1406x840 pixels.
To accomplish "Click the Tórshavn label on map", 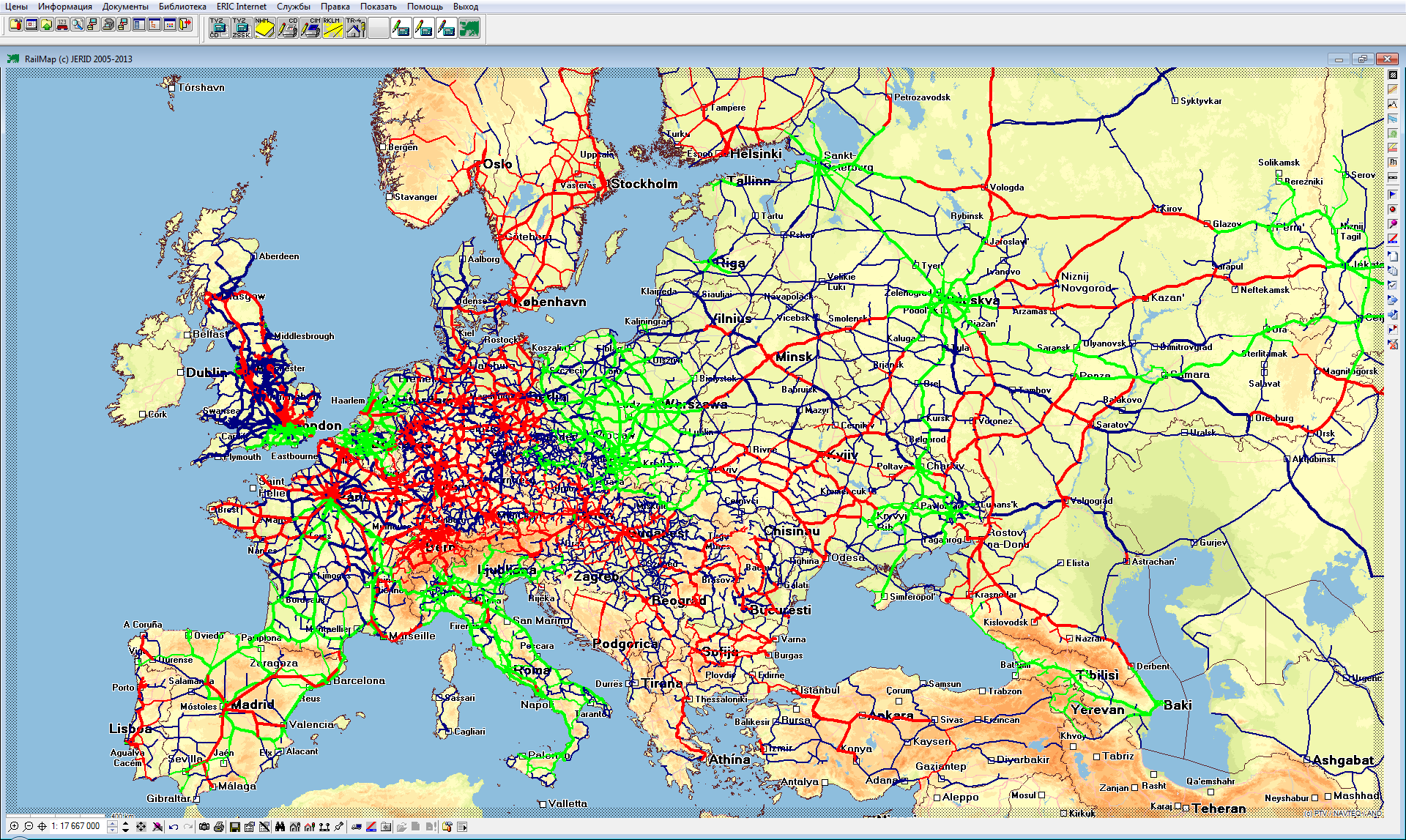I will [x=201, y=87].
